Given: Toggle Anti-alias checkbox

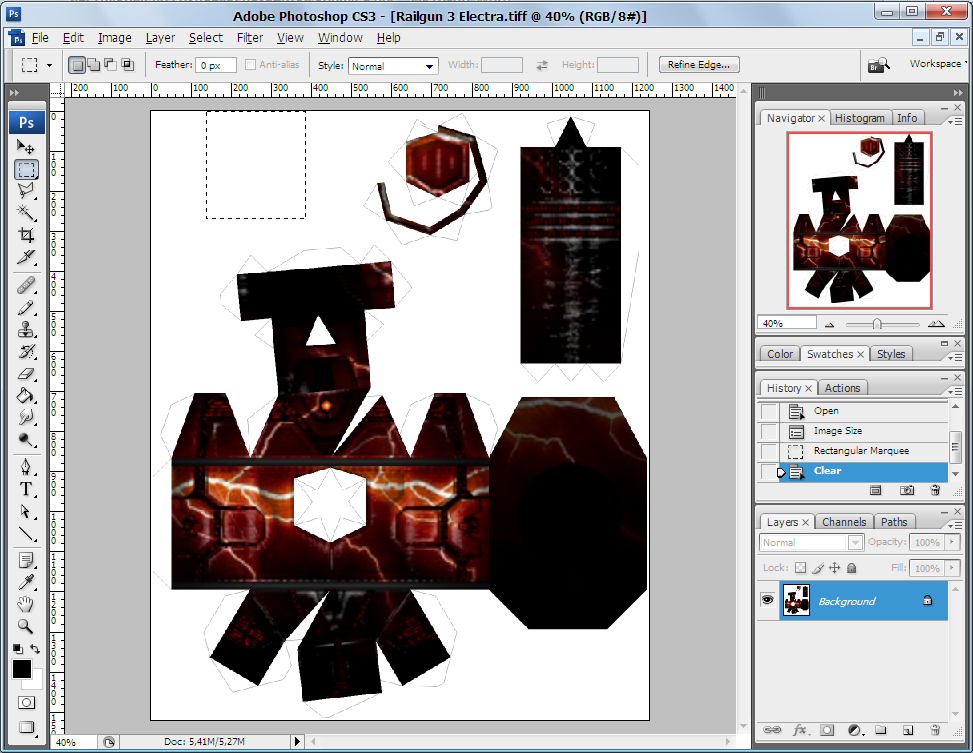Looking at the screenshot, I should point(251,65).
